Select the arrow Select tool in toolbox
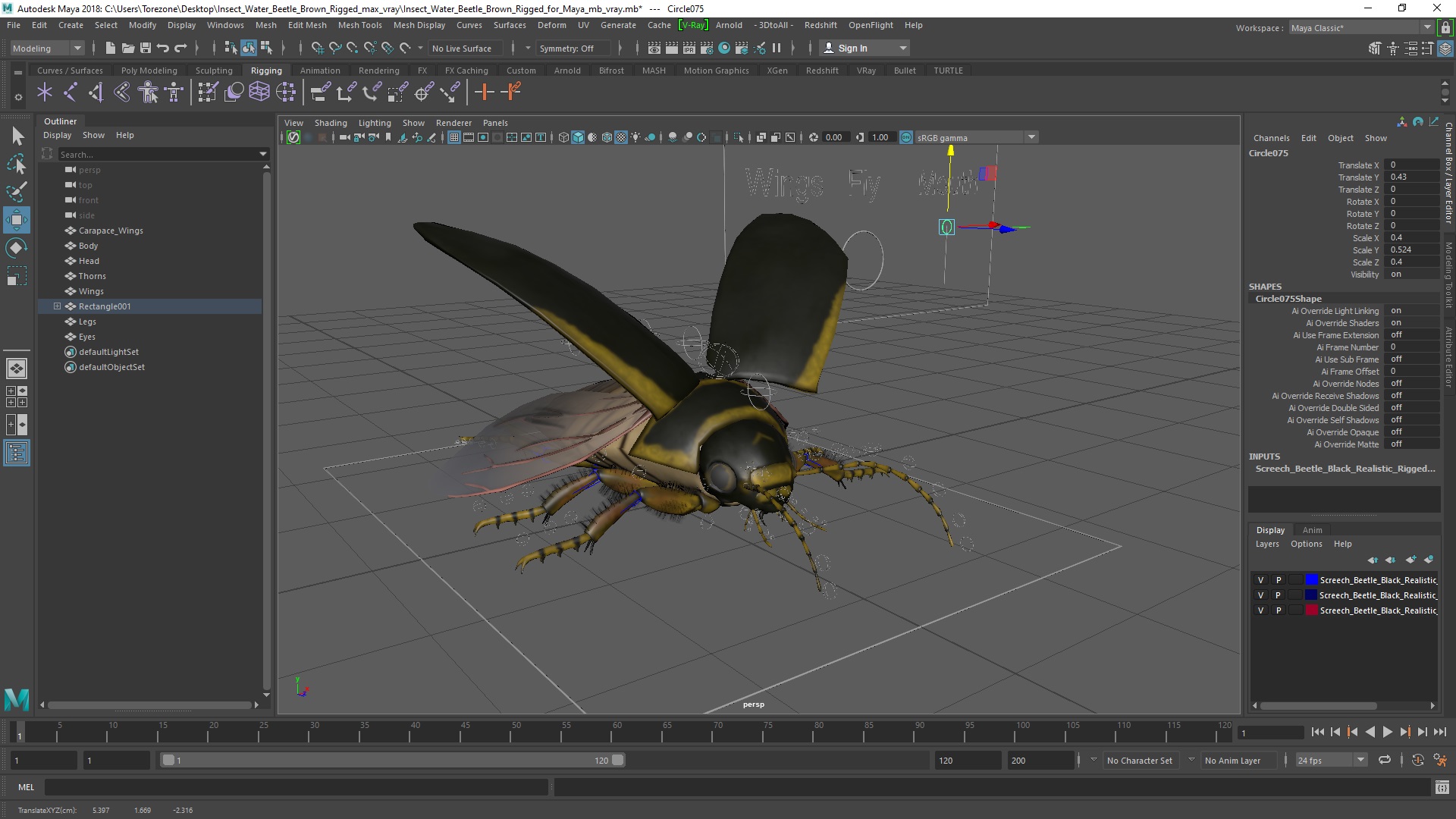The width and height of the screenshot is (1456, 819). 17,136
